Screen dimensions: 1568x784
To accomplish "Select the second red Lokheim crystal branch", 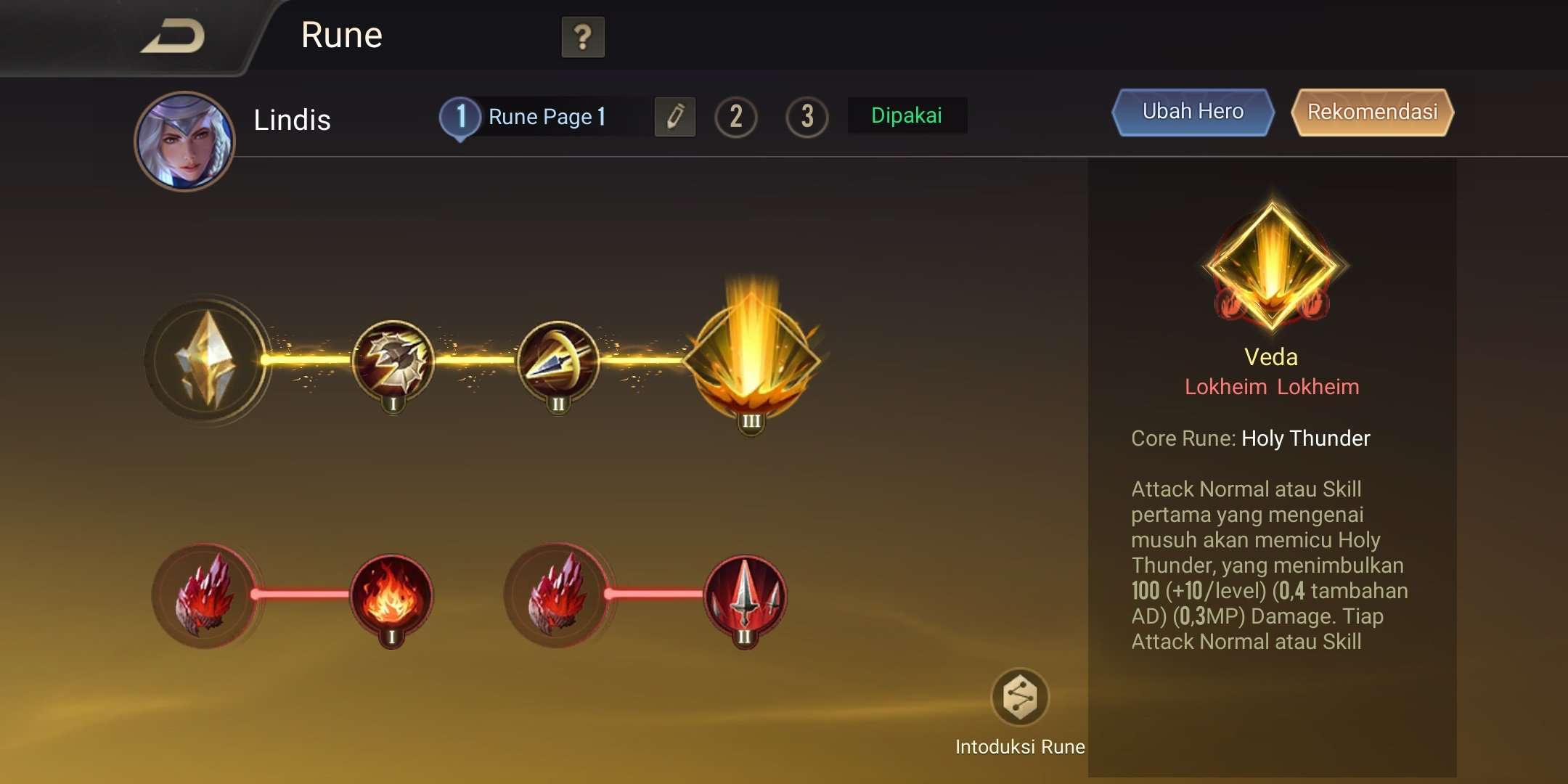I will pyautogui.click(x=558, y=595).
